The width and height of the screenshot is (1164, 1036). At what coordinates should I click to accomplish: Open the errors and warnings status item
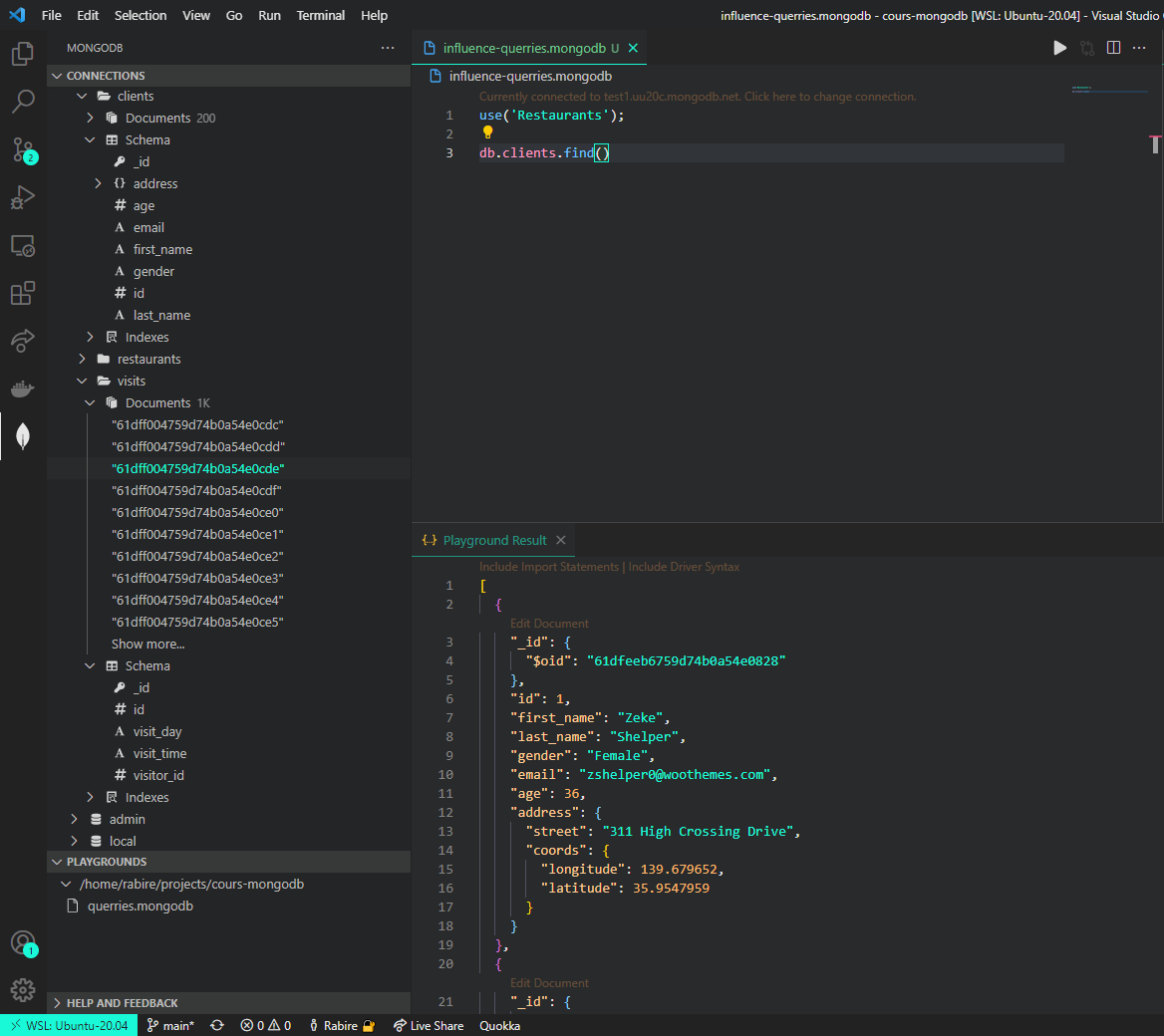click(x=266, y=1026)
